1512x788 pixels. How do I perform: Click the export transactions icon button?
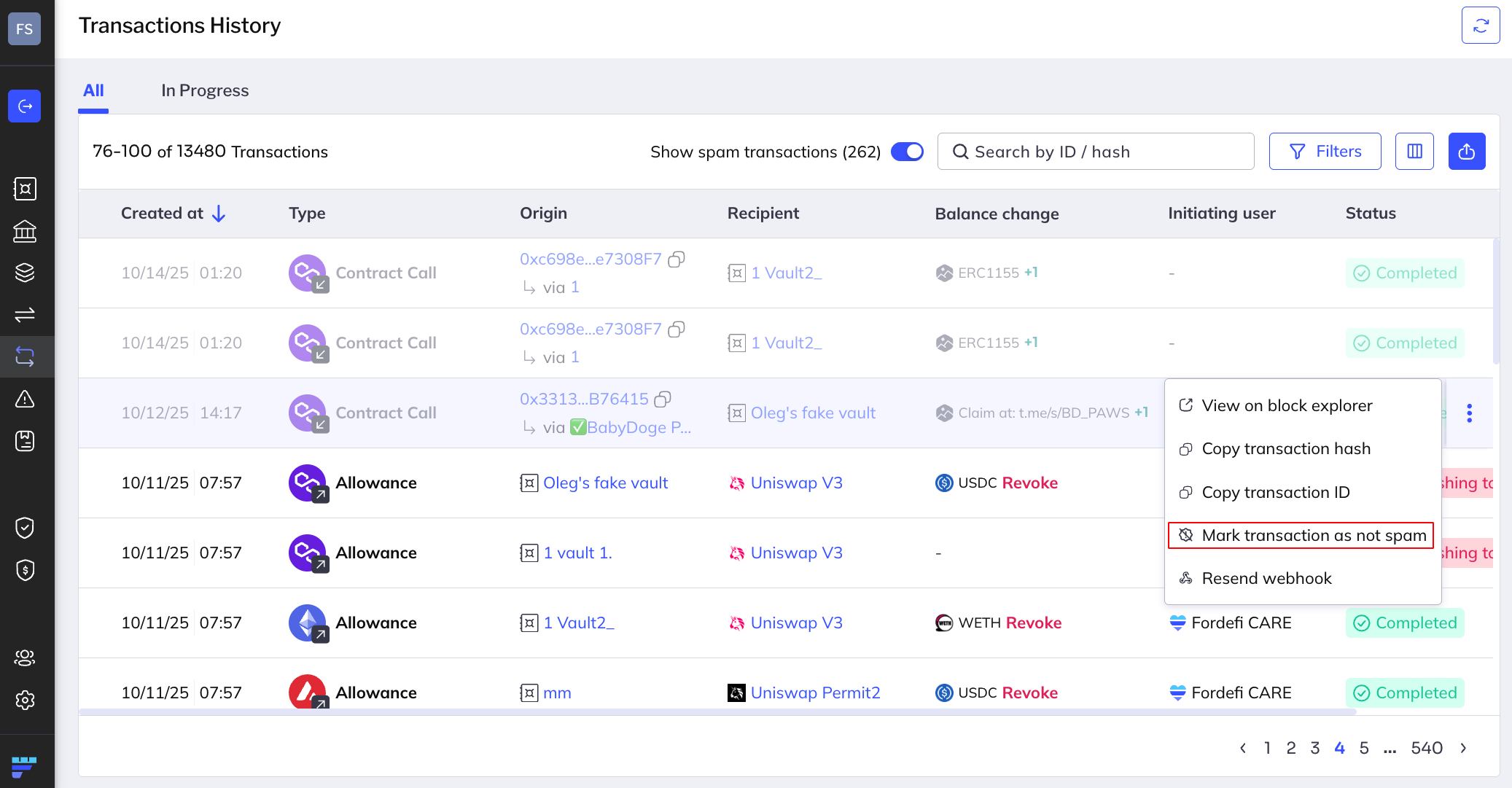tap(1466, 152)
